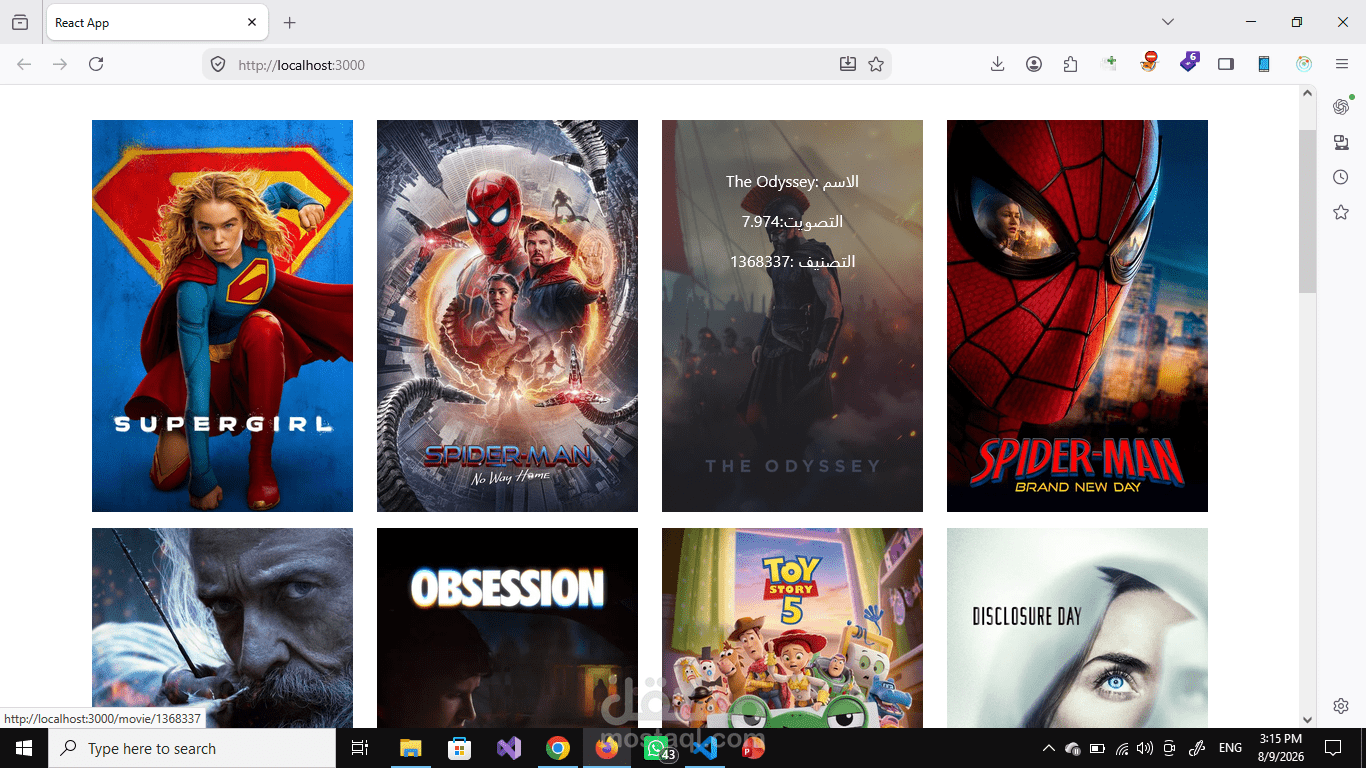The width and height of the screenshot is (1366, 768).
Task: Open the Downloads panel
Action: [x=997, y=64]
